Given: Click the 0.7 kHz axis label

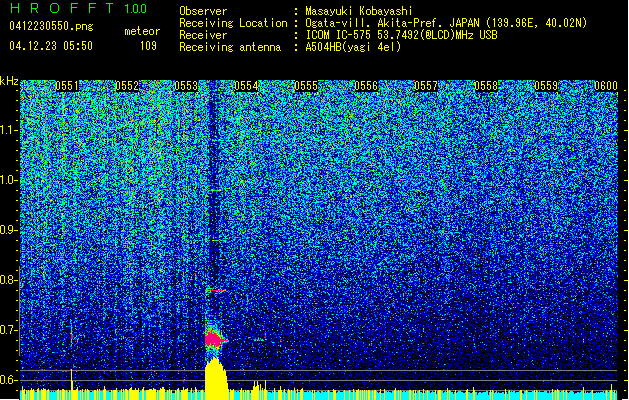Looking at the screenshot, I should [8, 330].
